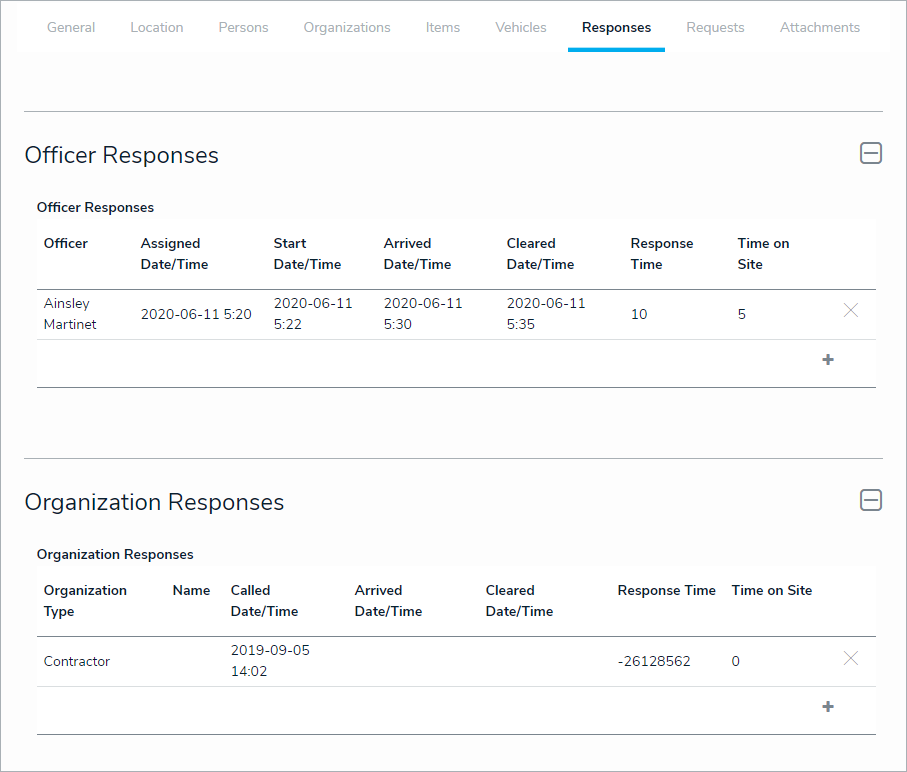Click the Contractor organization type cell
This screenshot has width=907, height=772.
click(x=77, y=661)
